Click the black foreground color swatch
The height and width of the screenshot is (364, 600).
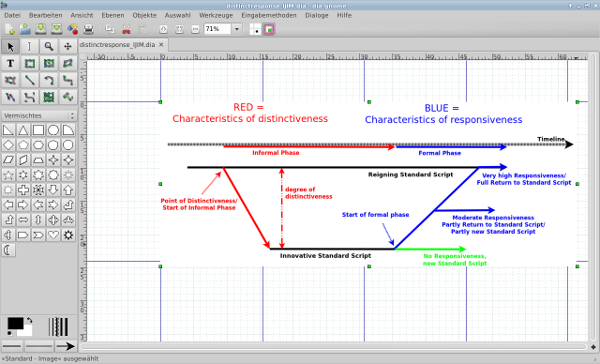tap(15, 323)
